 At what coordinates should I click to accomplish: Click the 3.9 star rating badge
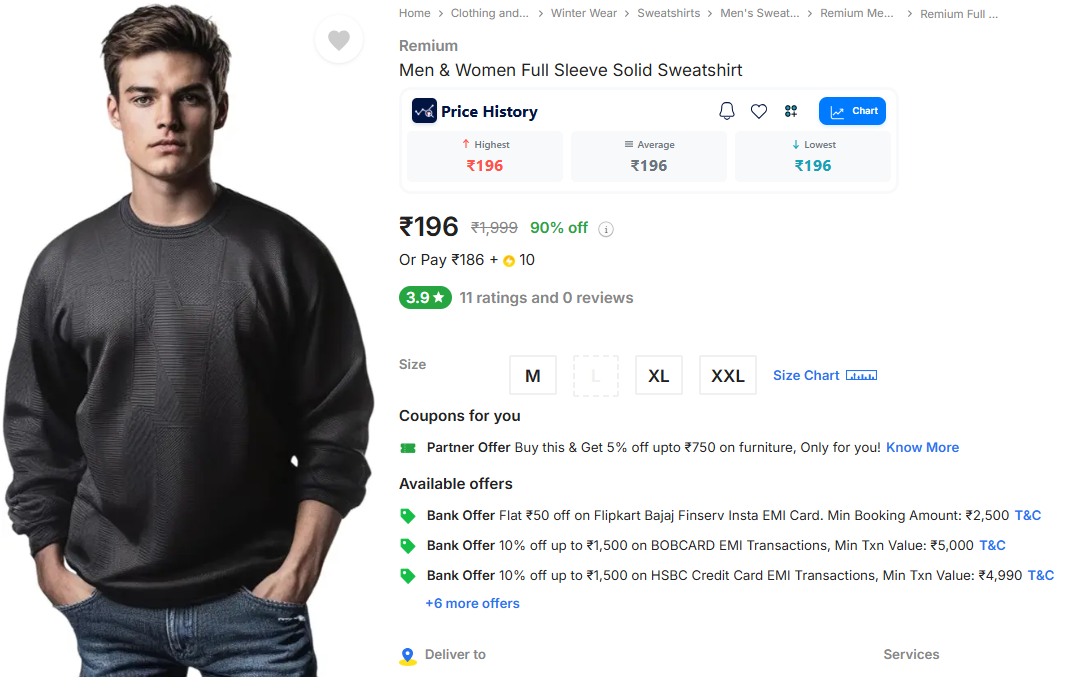[425, 297]
